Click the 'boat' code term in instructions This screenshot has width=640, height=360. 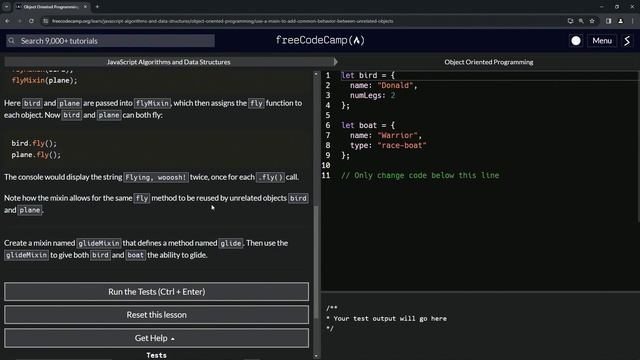135,255
